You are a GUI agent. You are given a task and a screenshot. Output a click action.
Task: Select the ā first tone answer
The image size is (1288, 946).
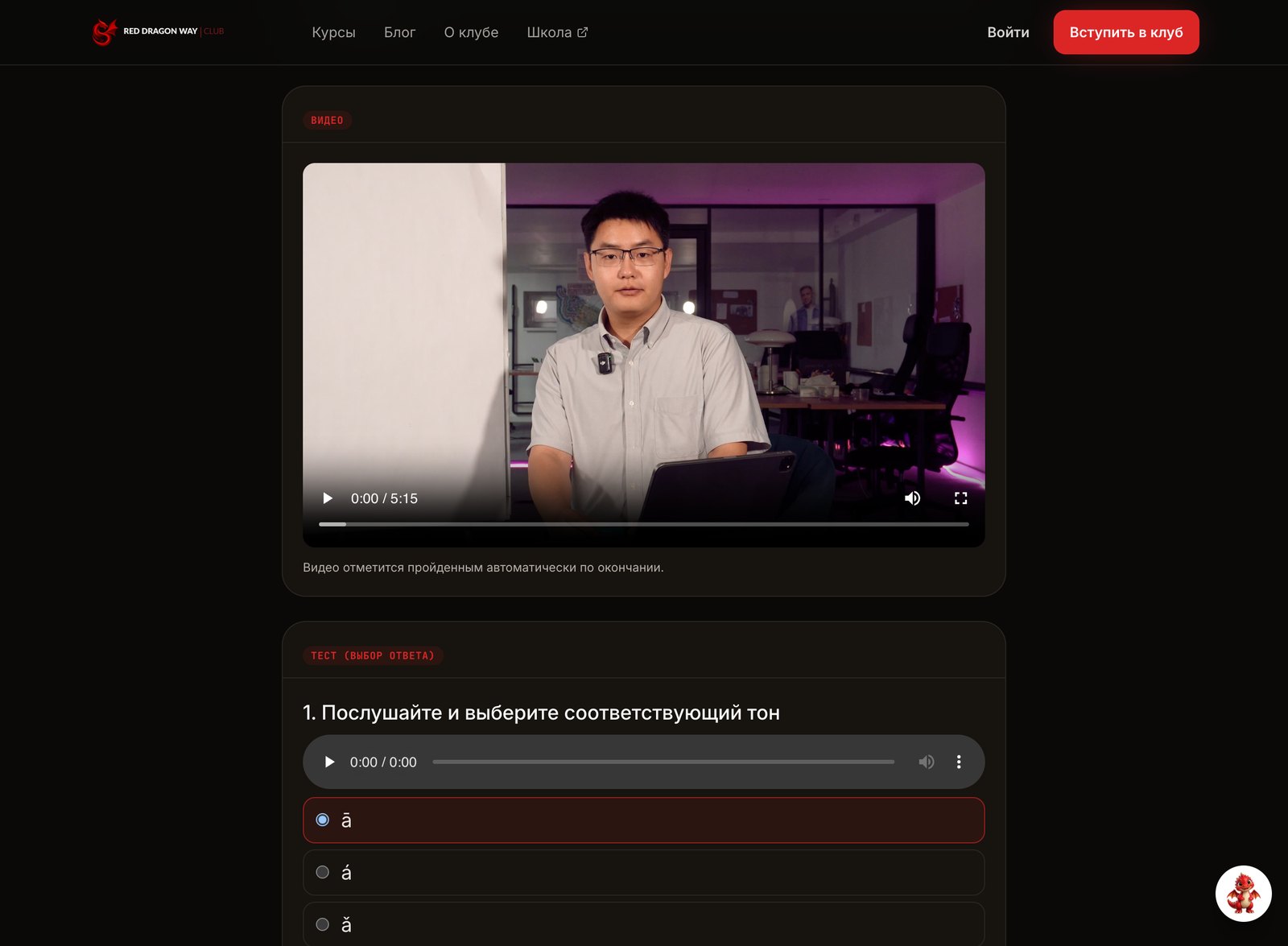(643, 820)
